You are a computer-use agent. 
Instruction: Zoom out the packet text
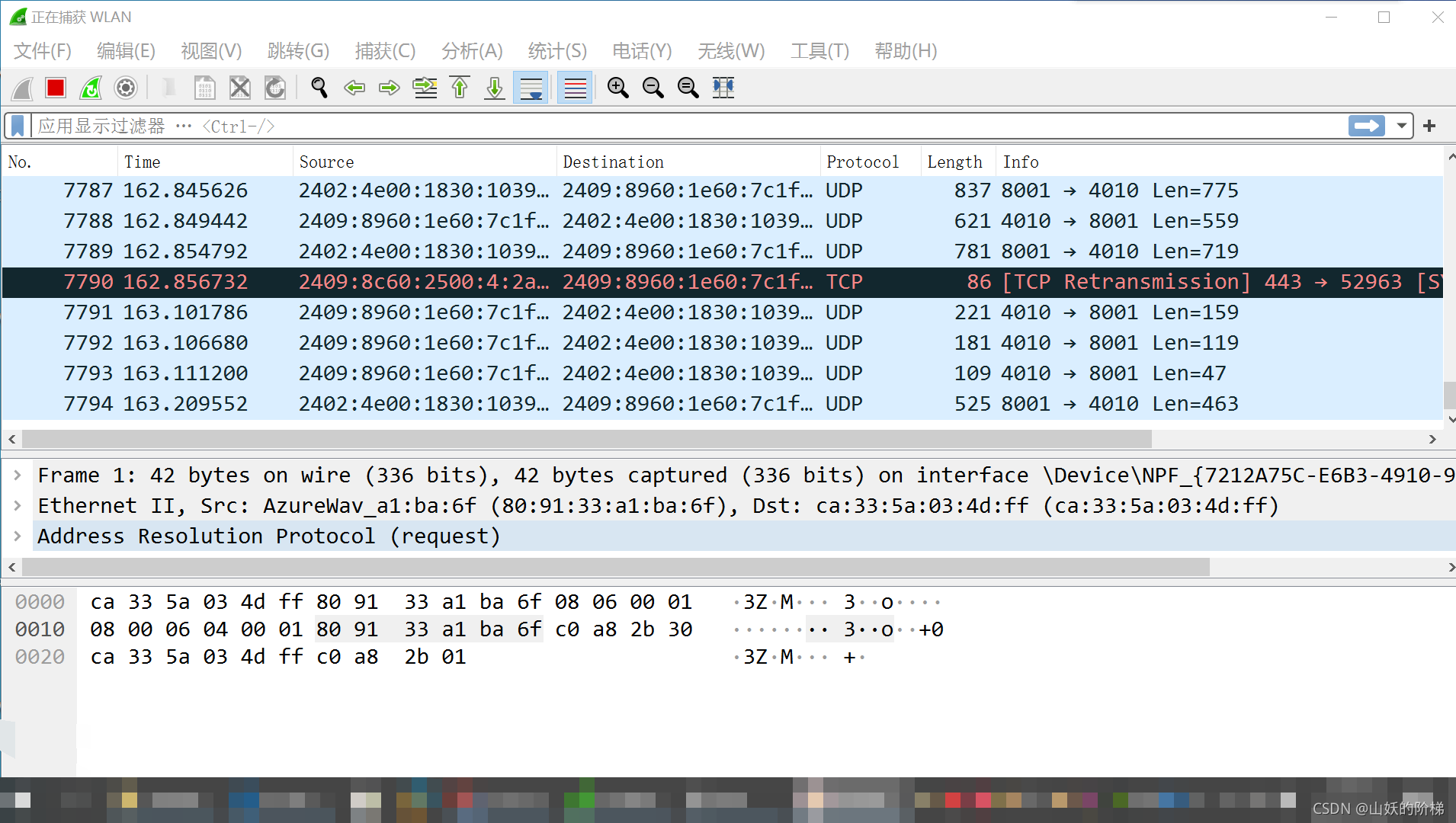tap(653, 88)
